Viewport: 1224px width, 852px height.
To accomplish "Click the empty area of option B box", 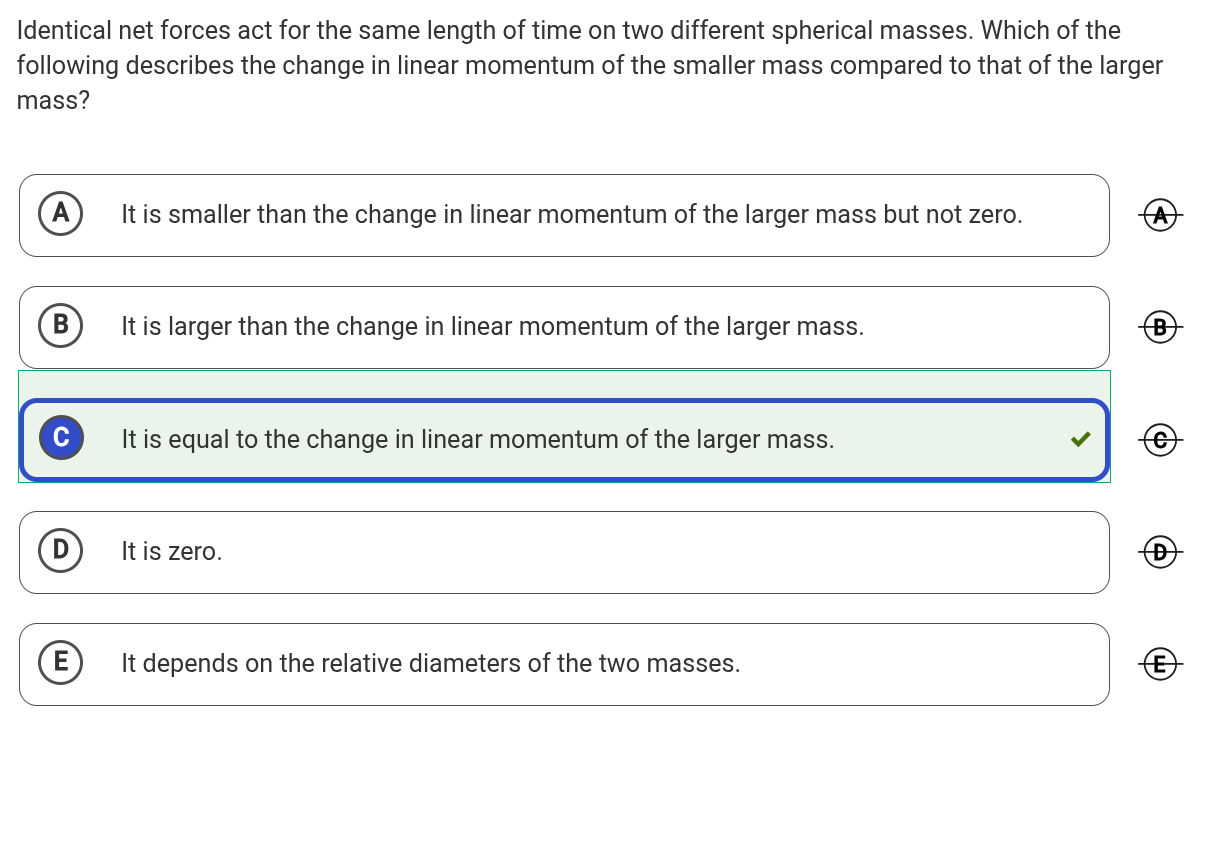I will [980, 328].
